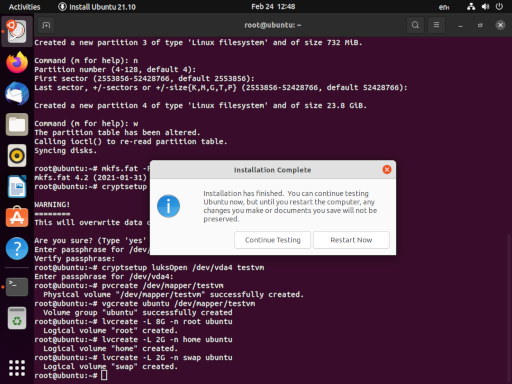Viewport: 512px width, 384px height.
Task: Open the Help question mark icon
Action: click(x=17, y=248)
